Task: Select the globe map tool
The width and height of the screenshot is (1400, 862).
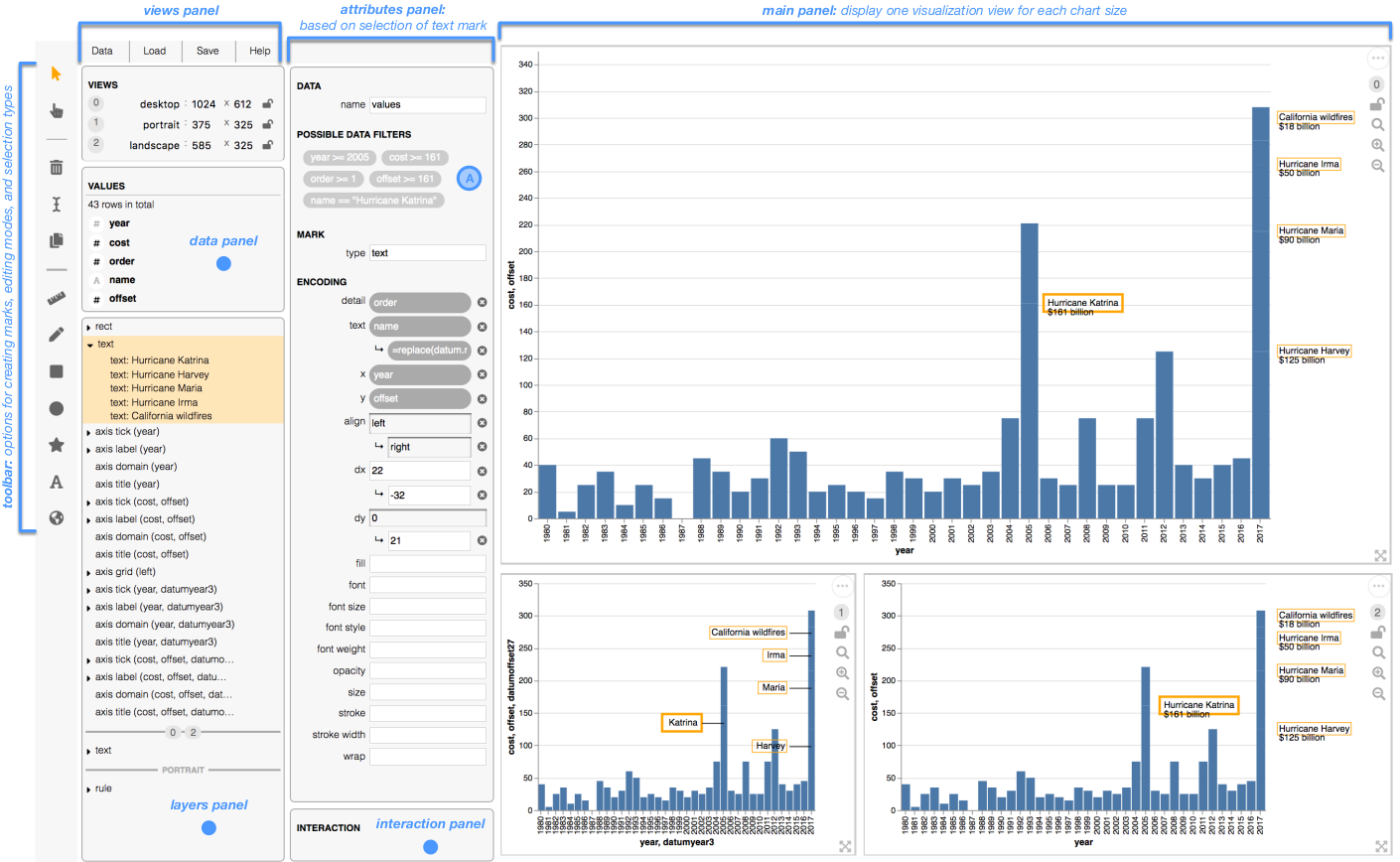Action: [x=57, y=517]
